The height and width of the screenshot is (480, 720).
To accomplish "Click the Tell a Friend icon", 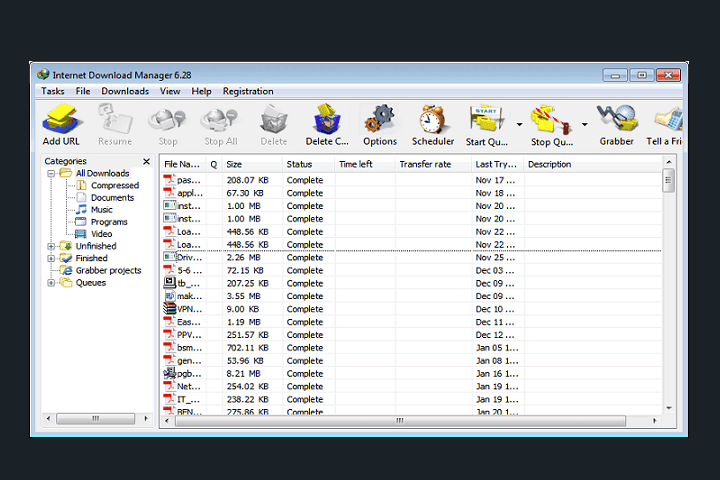I will coord(668,119).
